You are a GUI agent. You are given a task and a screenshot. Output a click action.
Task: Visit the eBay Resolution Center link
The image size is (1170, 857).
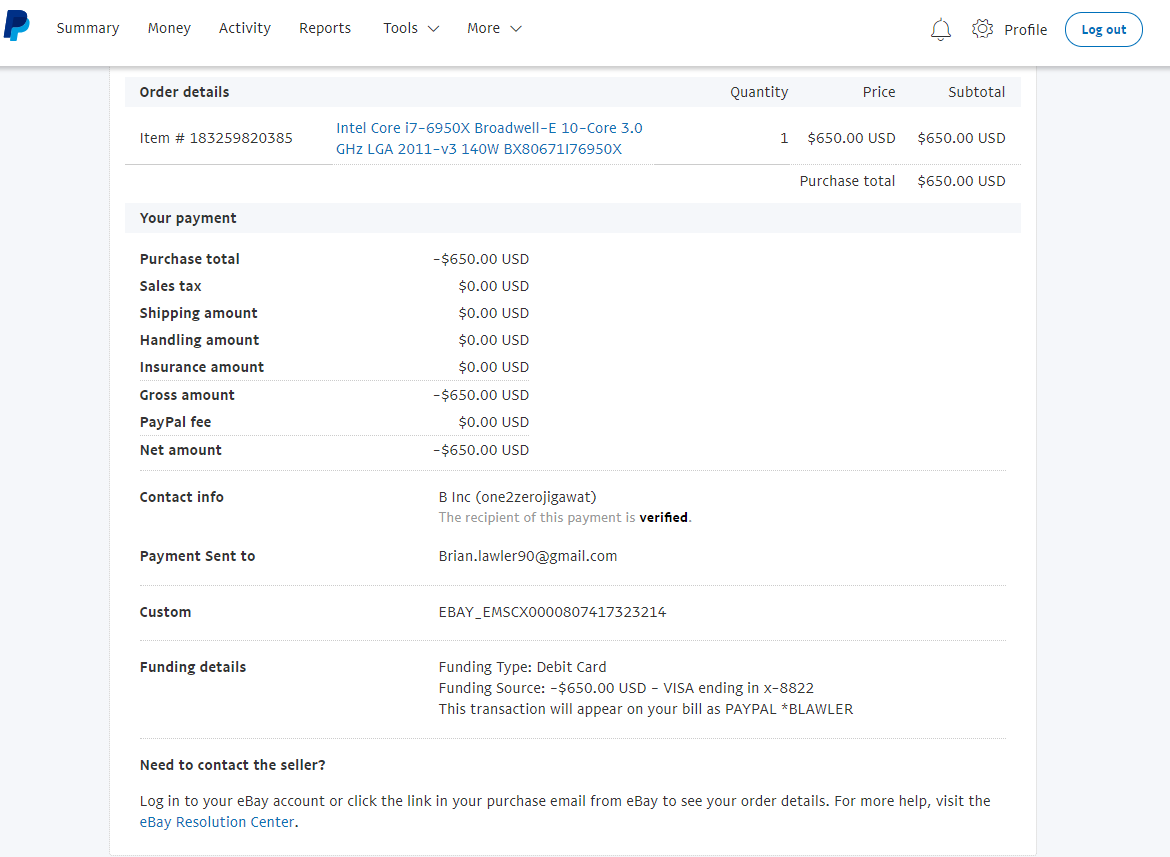click(217, 822)
